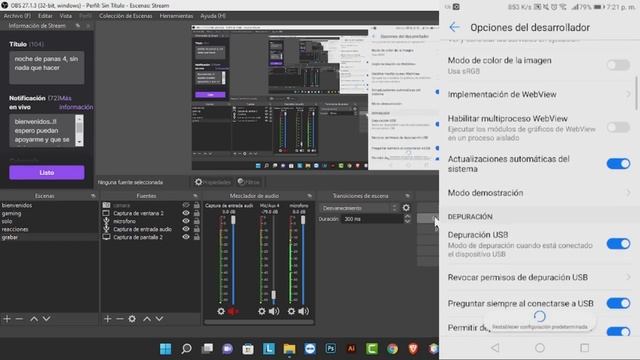Open the Colección de Escenas menu
This screenshot has width=640, height=360.
coord(126,16)
